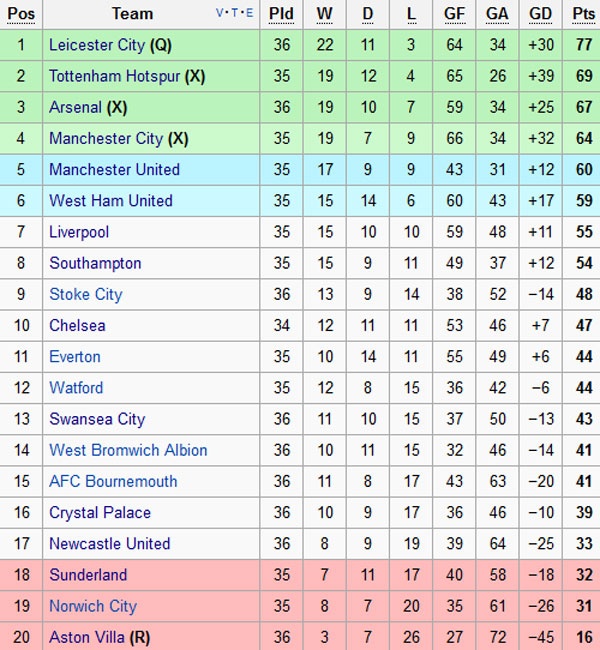Open the Everton link

click(x=75, y=356)
